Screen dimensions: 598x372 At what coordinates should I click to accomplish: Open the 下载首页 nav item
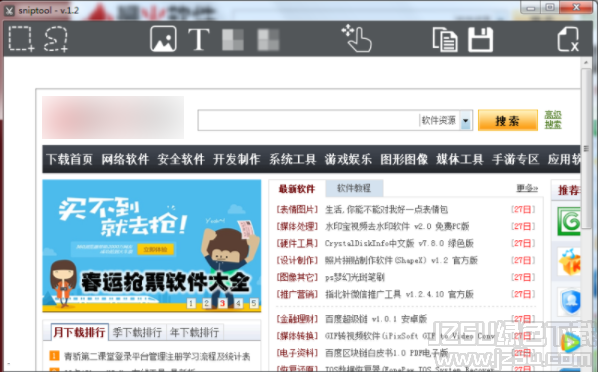(x=69, y=159)
